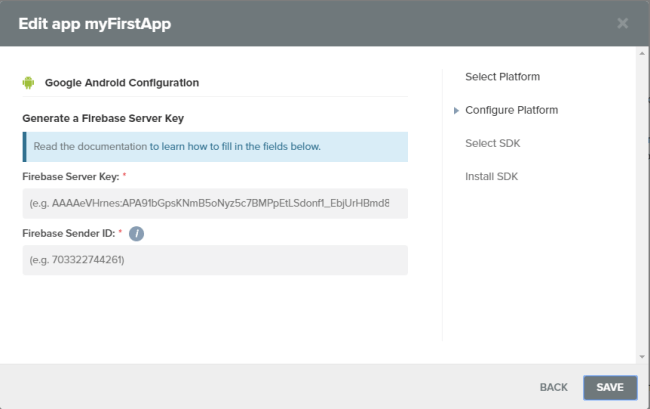Focus the Firebase Sender ID input field
650x409 pixels.
[x=215, y=260]
